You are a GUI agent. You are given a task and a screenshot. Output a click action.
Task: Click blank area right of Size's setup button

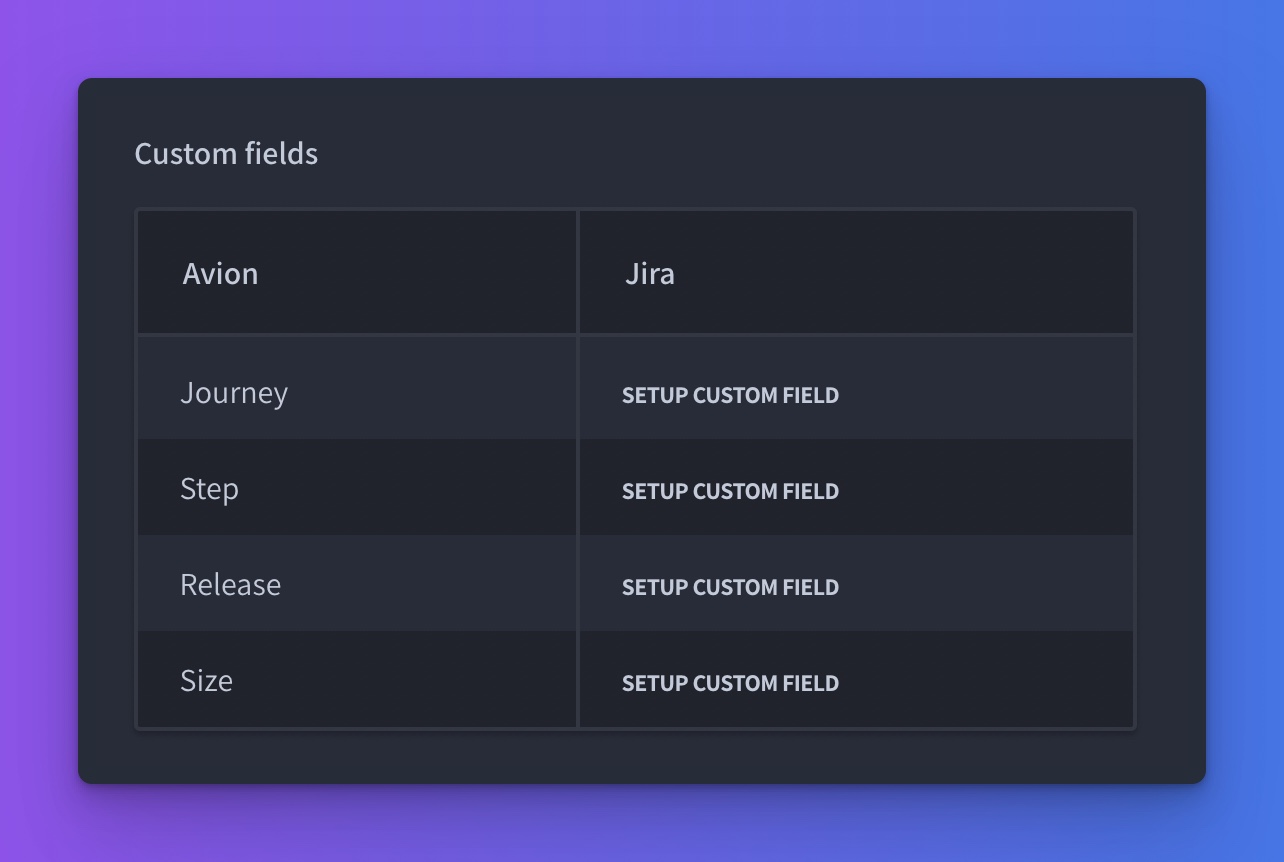coord(985,679)
